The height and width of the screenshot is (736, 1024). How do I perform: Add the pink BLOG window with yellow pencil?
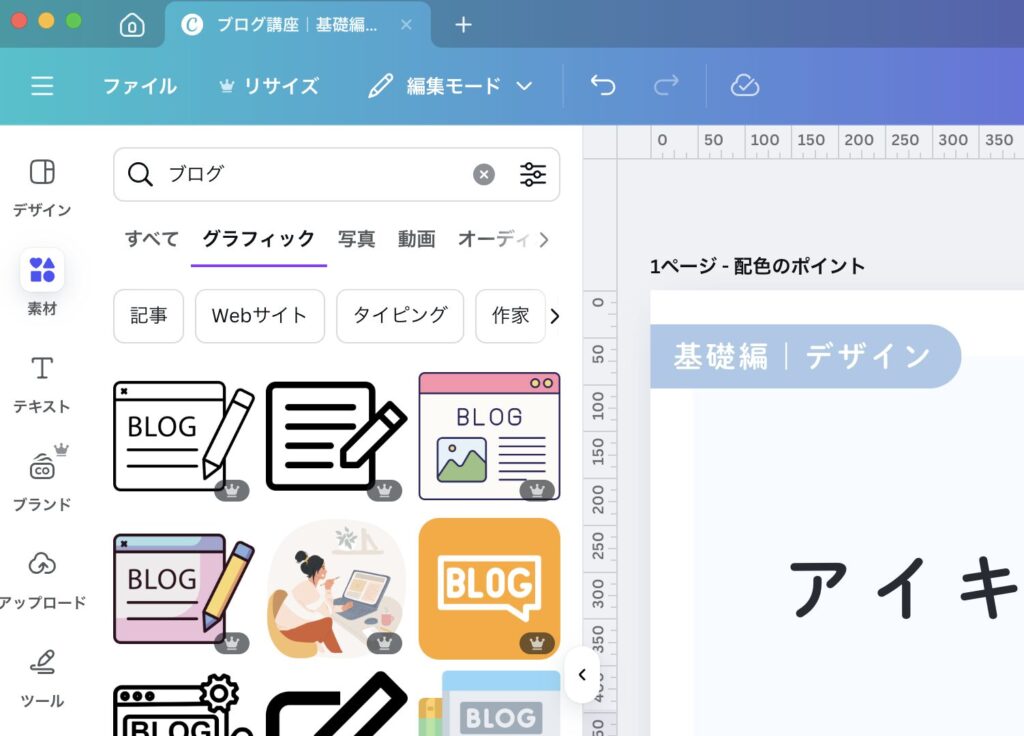pos(184,589)
